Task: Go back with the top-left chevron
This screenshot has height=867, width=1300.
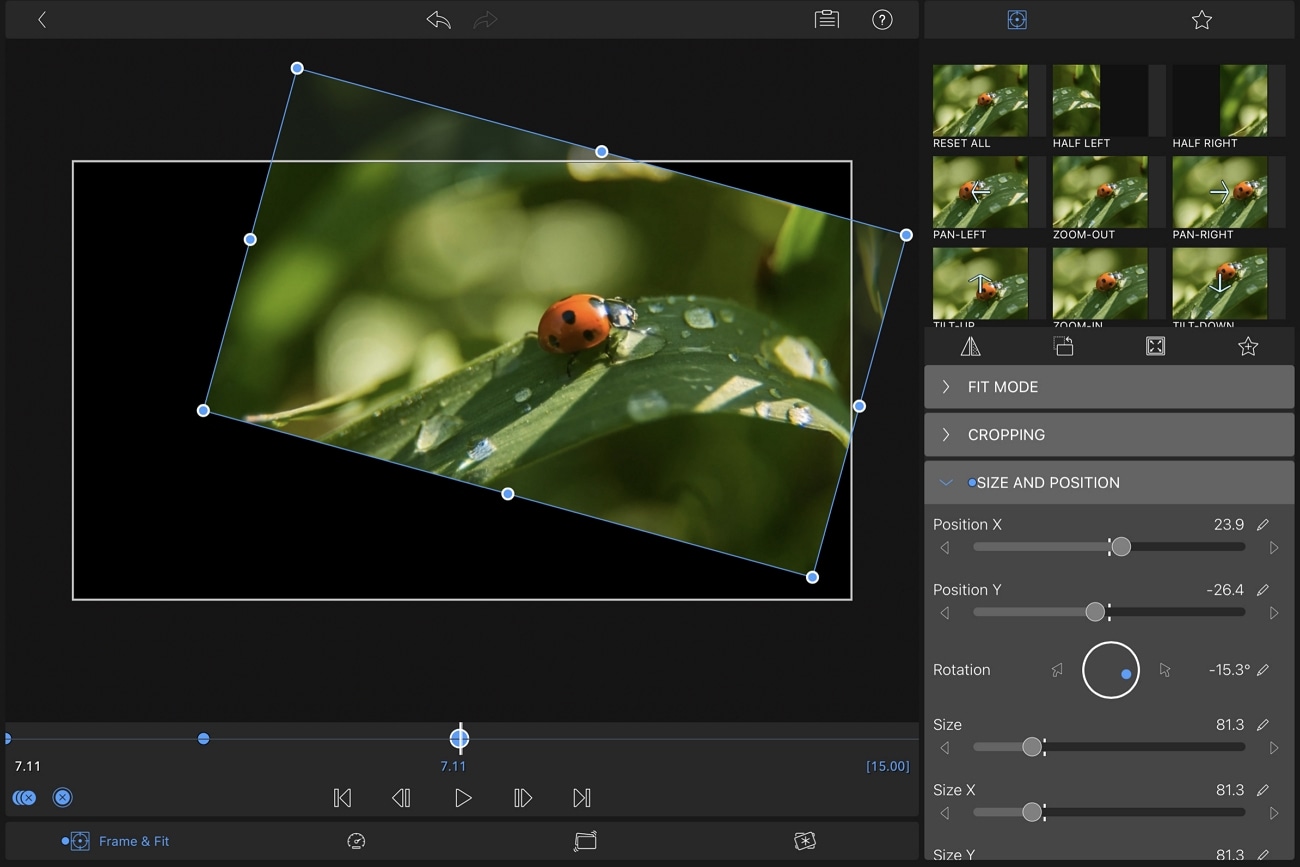Action: click(42, 20)
